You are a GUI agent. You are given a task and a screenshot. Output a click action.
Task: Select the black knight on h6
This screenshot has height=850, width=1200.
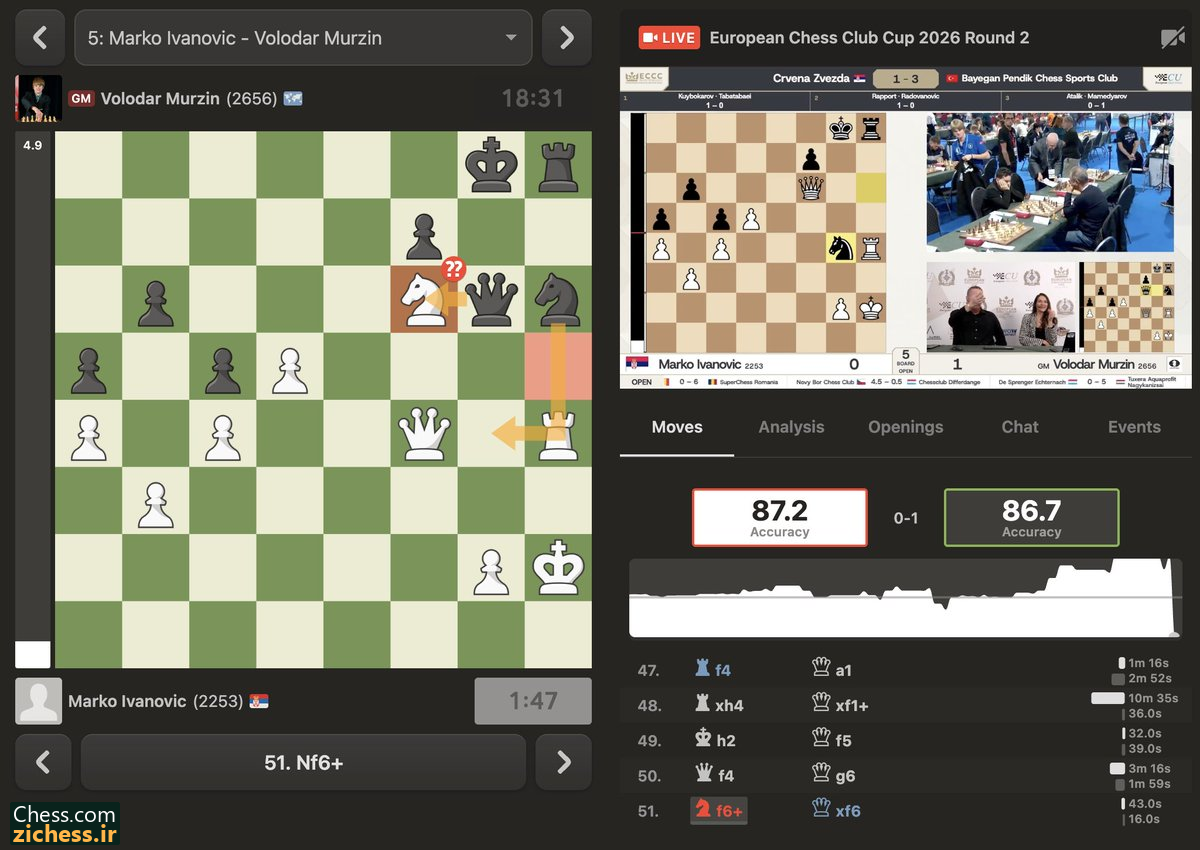pos(558,299)
